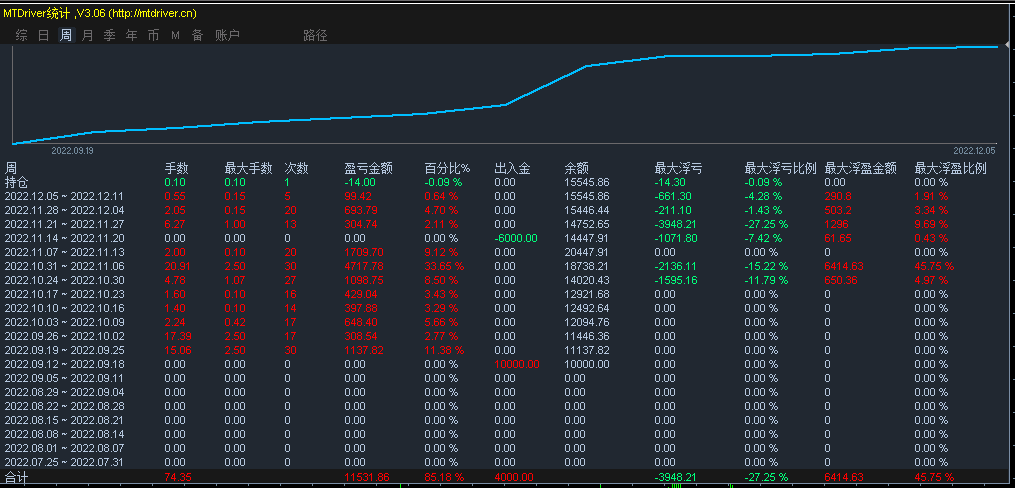The height and width of the screenshot is (488, 1015).
Task: Select week row 2022.11.14 ~ 2022.11.20
Action: tap(64, 238)
